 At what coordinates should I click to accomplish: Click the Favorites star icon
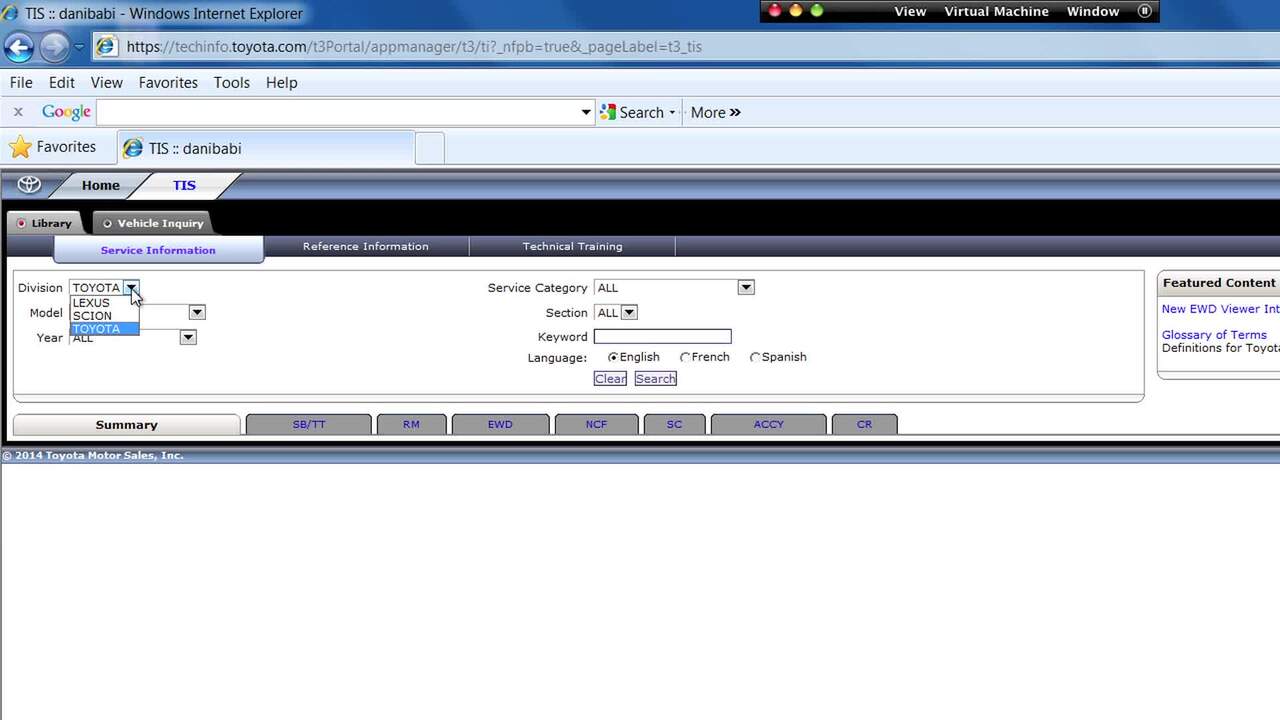20,147
